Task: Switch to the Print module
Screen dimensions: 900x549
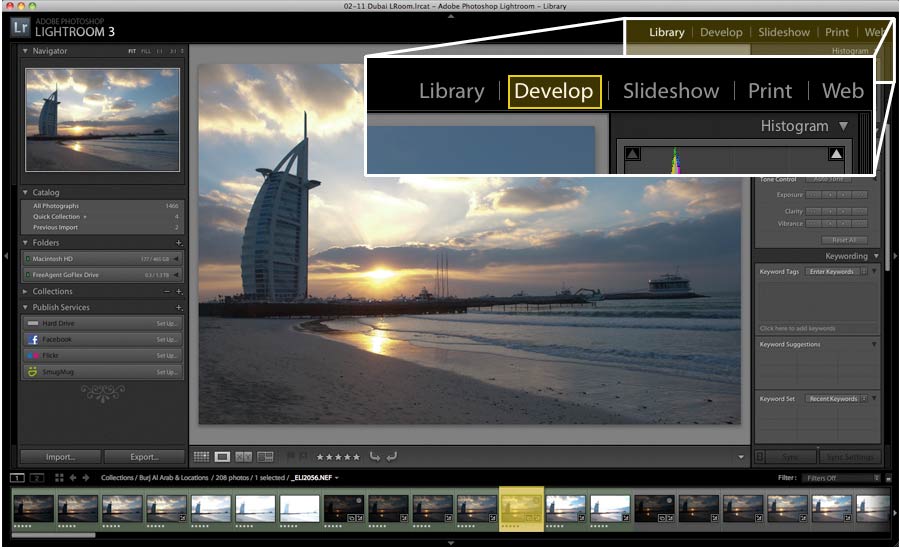Action: tap(836, 32)
